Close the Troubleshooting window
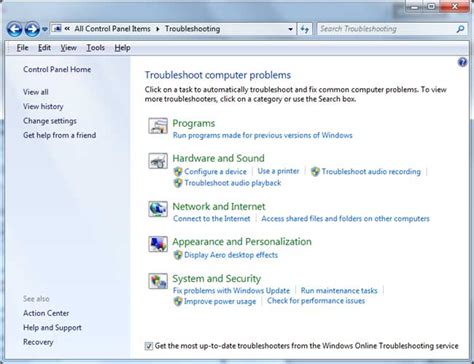Viewport: 474px width, 364px height. click(x=454, y=6)
